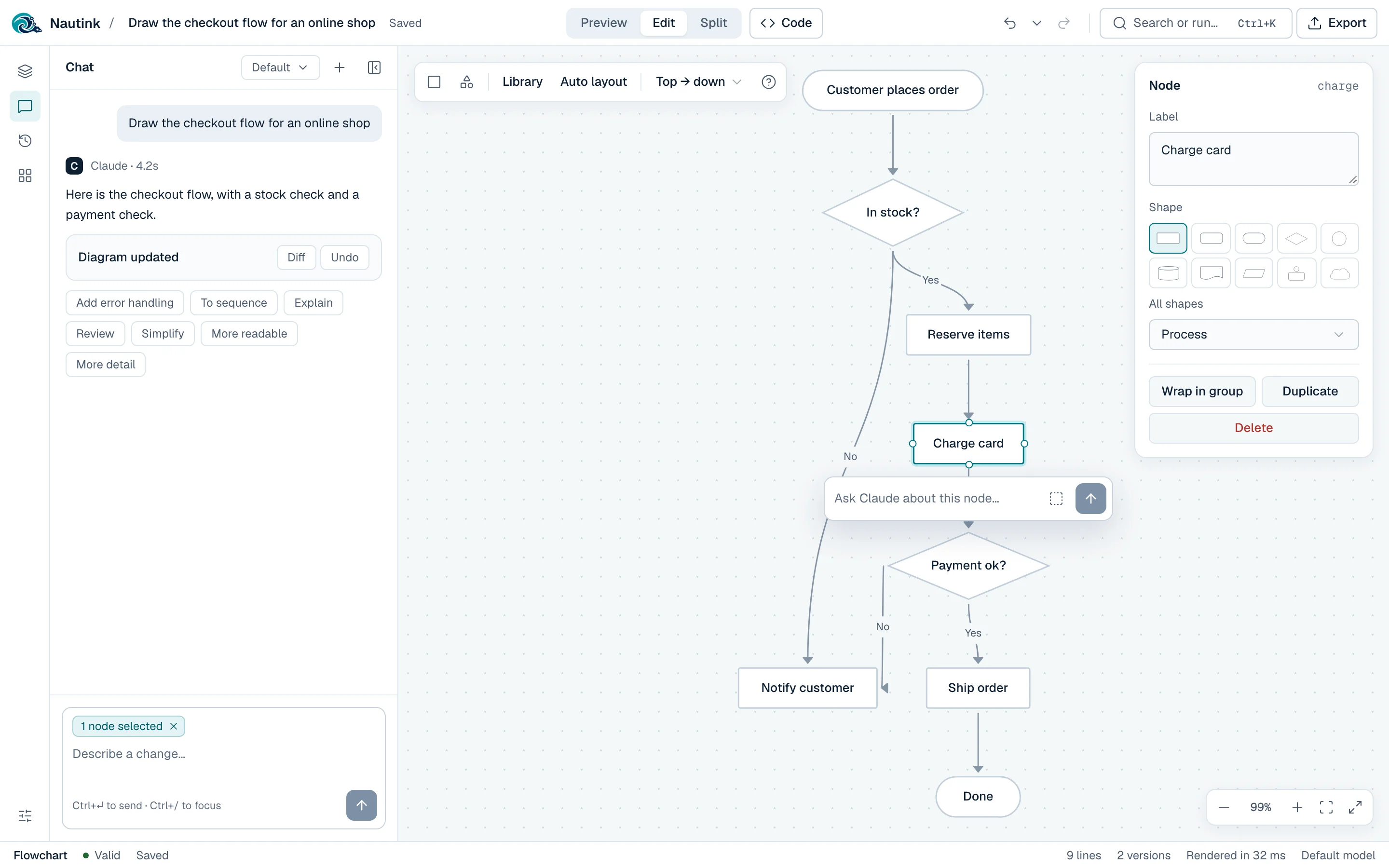1389x868 pixels.
Task: Select the rectangle shape option
Action: [x=1168, y=238]
